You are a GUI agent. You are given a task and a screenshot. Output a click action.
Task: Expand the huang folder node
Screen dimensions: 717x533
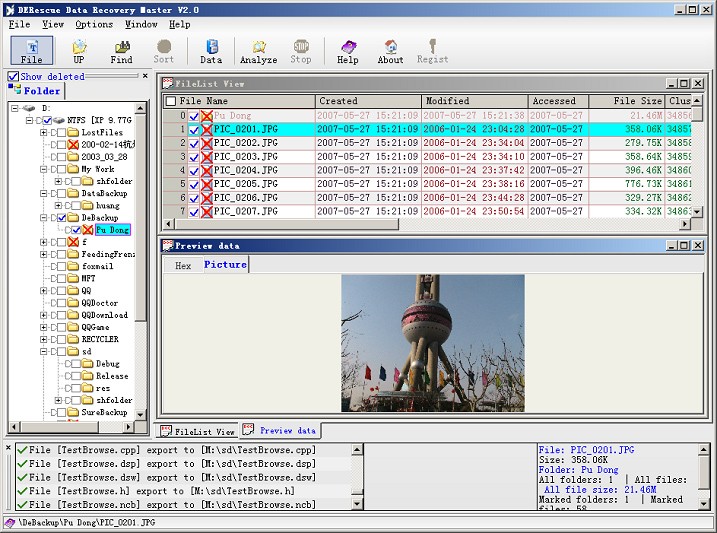(59, 206)
